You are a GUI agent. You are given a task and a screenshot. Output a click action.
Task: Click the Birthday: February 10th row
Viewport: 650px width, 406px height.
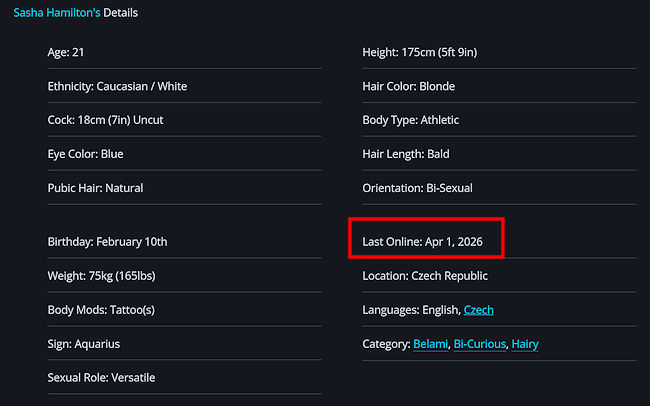(107, 242)
